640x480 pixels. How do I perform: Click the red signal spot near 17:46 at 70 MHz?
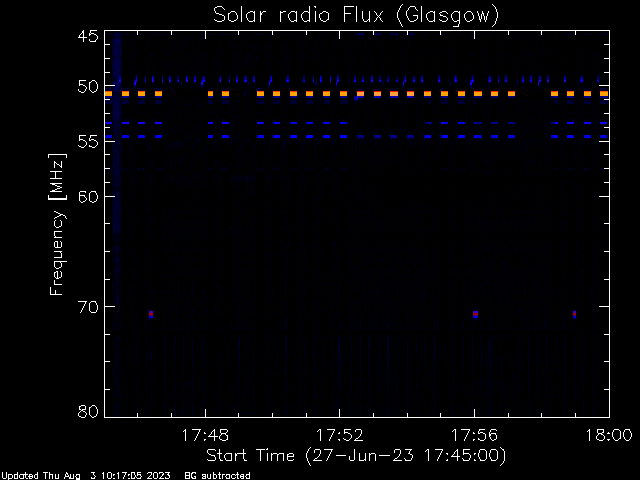click(x=151, y=314)
